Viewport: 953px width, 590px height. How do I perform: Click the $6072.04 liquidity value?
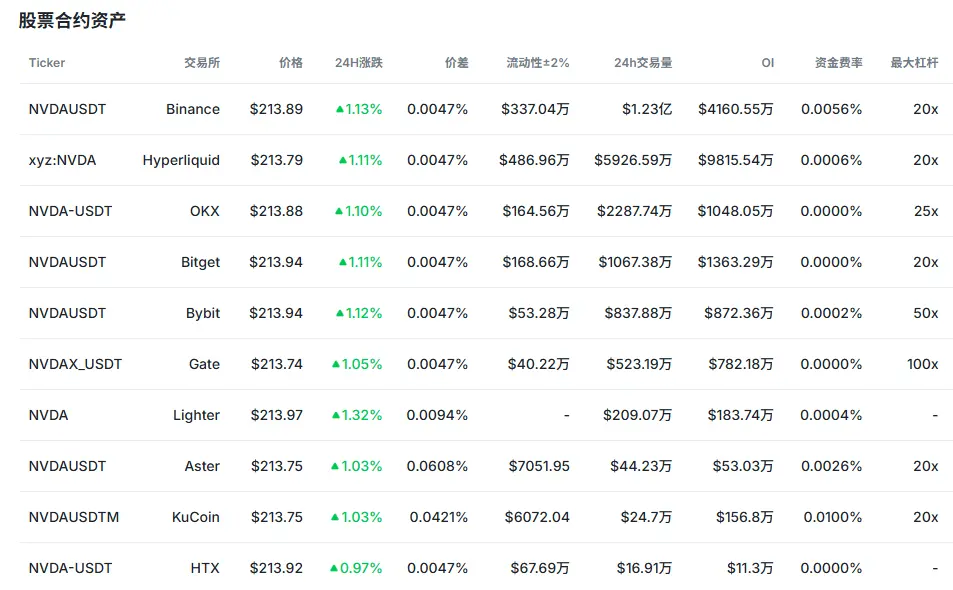tap(537, 518)
